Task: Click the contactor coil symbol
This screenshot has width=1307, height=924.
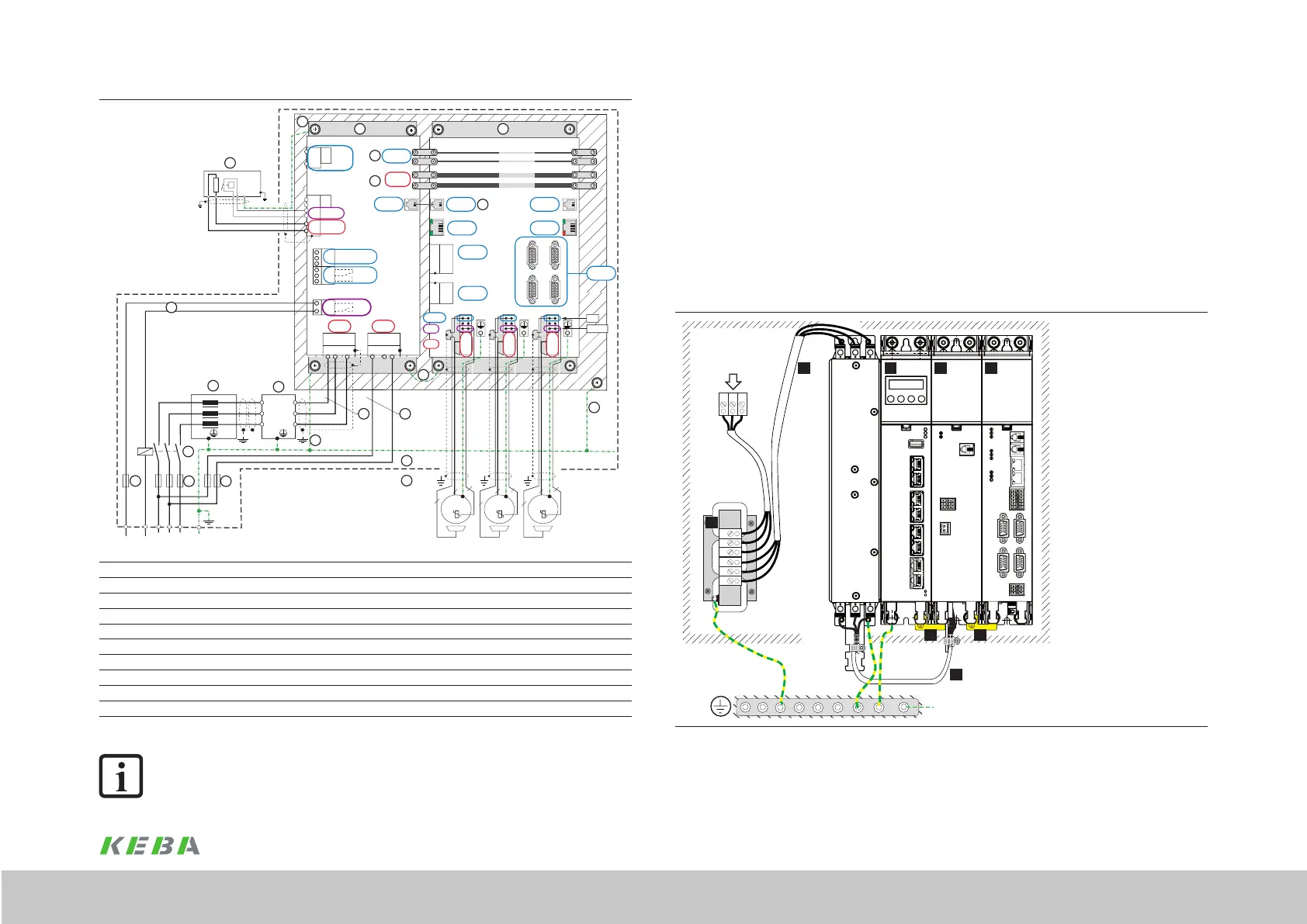Action: 144,451
